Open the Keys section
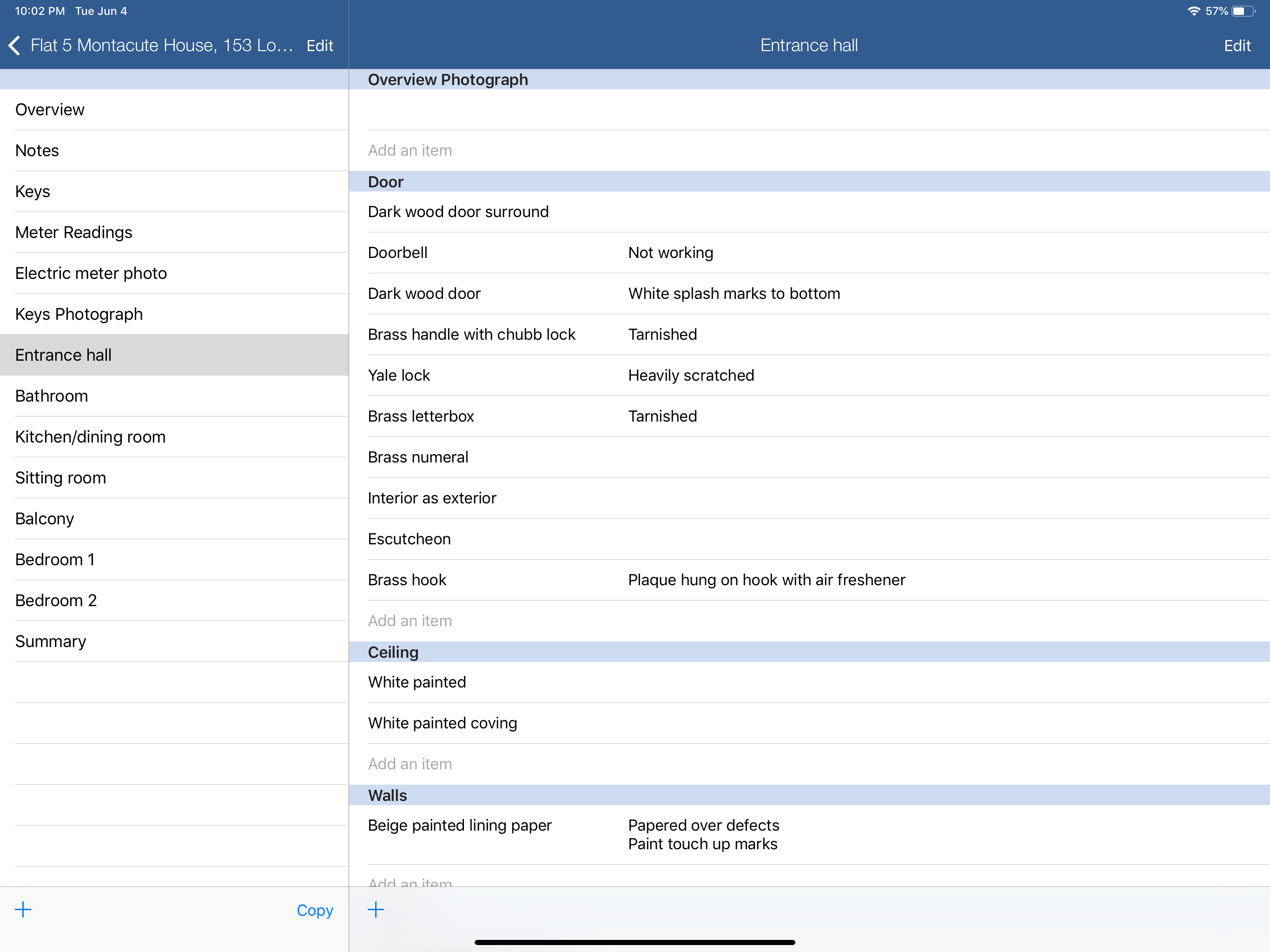Screen dimensions: 1270x952 coord(174,191)
